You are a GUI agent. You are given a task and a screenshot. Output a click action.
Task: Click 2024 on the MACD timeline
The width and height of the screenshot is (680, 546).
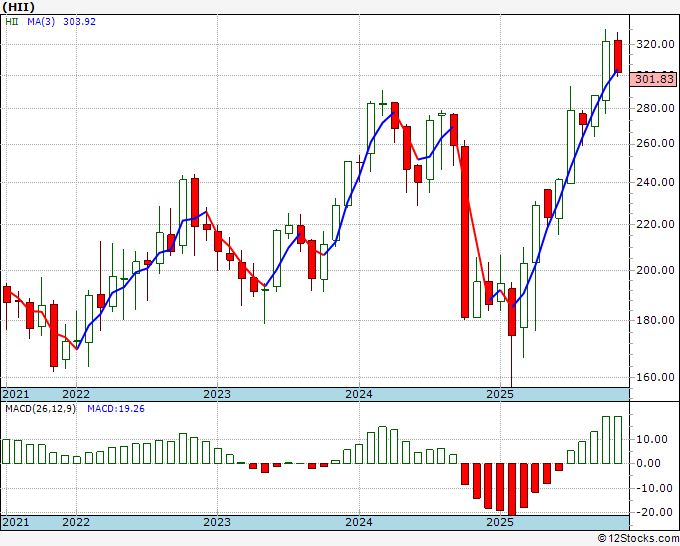pos(359,522)
